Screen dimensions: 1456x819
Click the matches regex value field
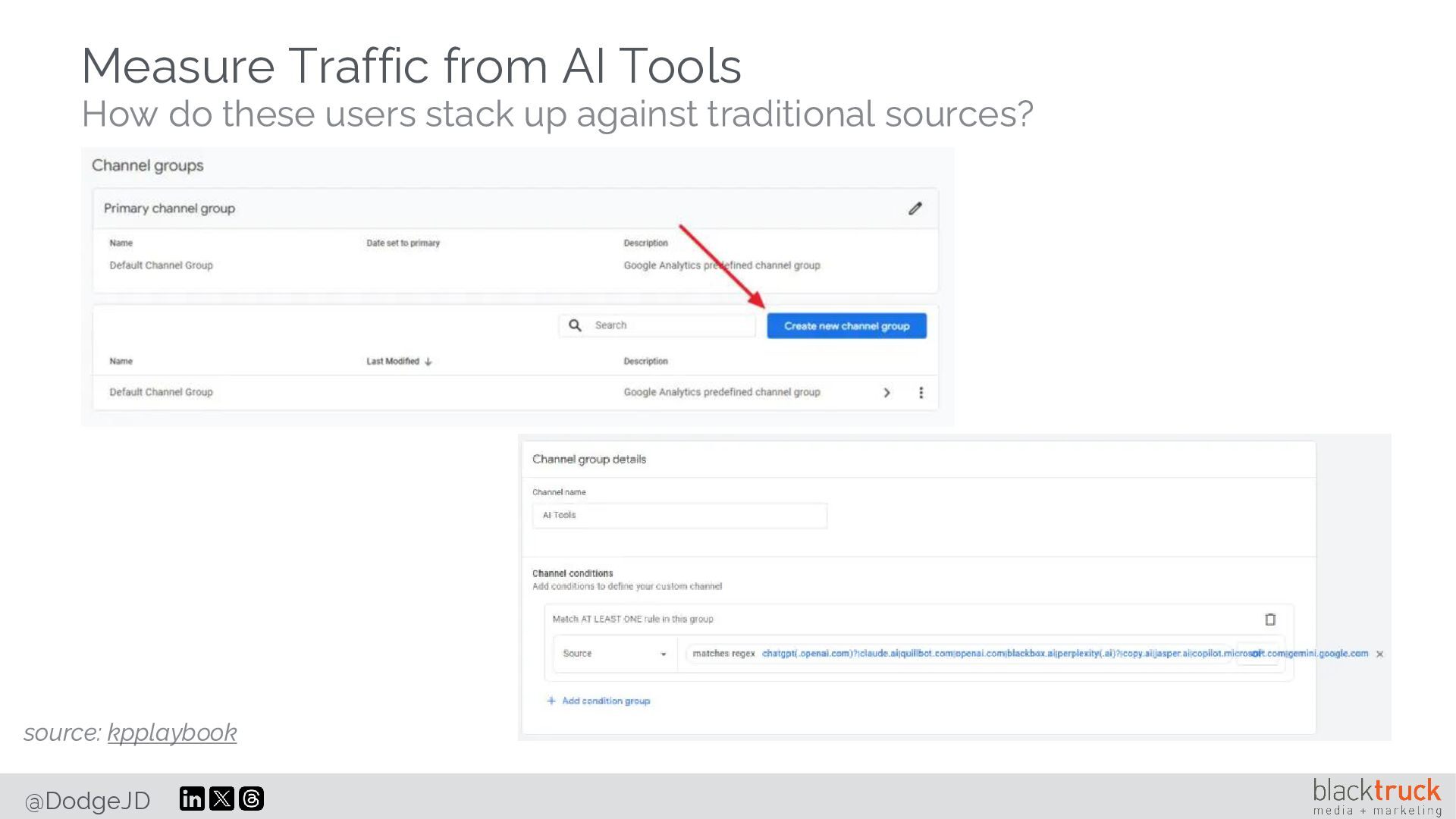[986, 654]
